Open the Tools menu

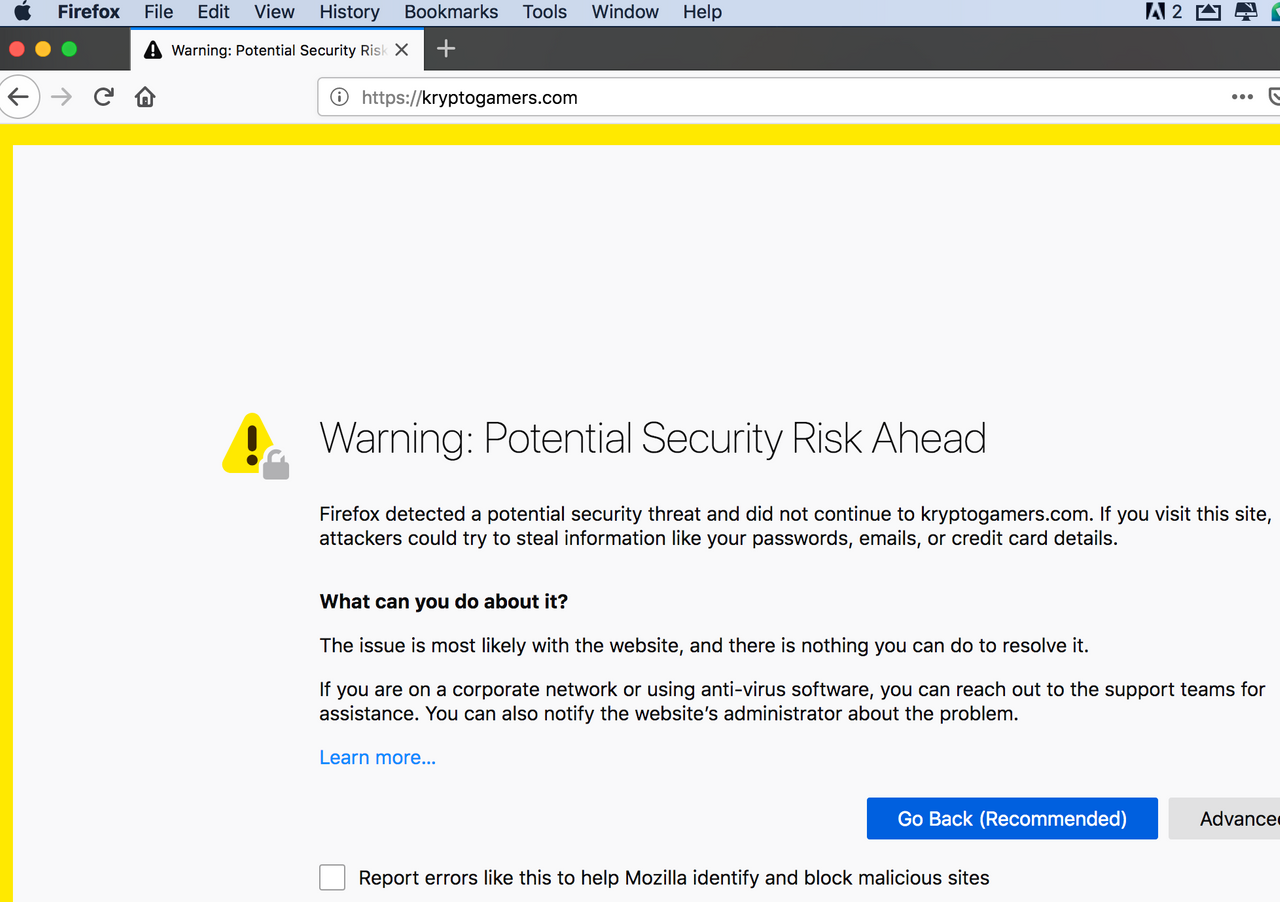(x=545, y=12)
